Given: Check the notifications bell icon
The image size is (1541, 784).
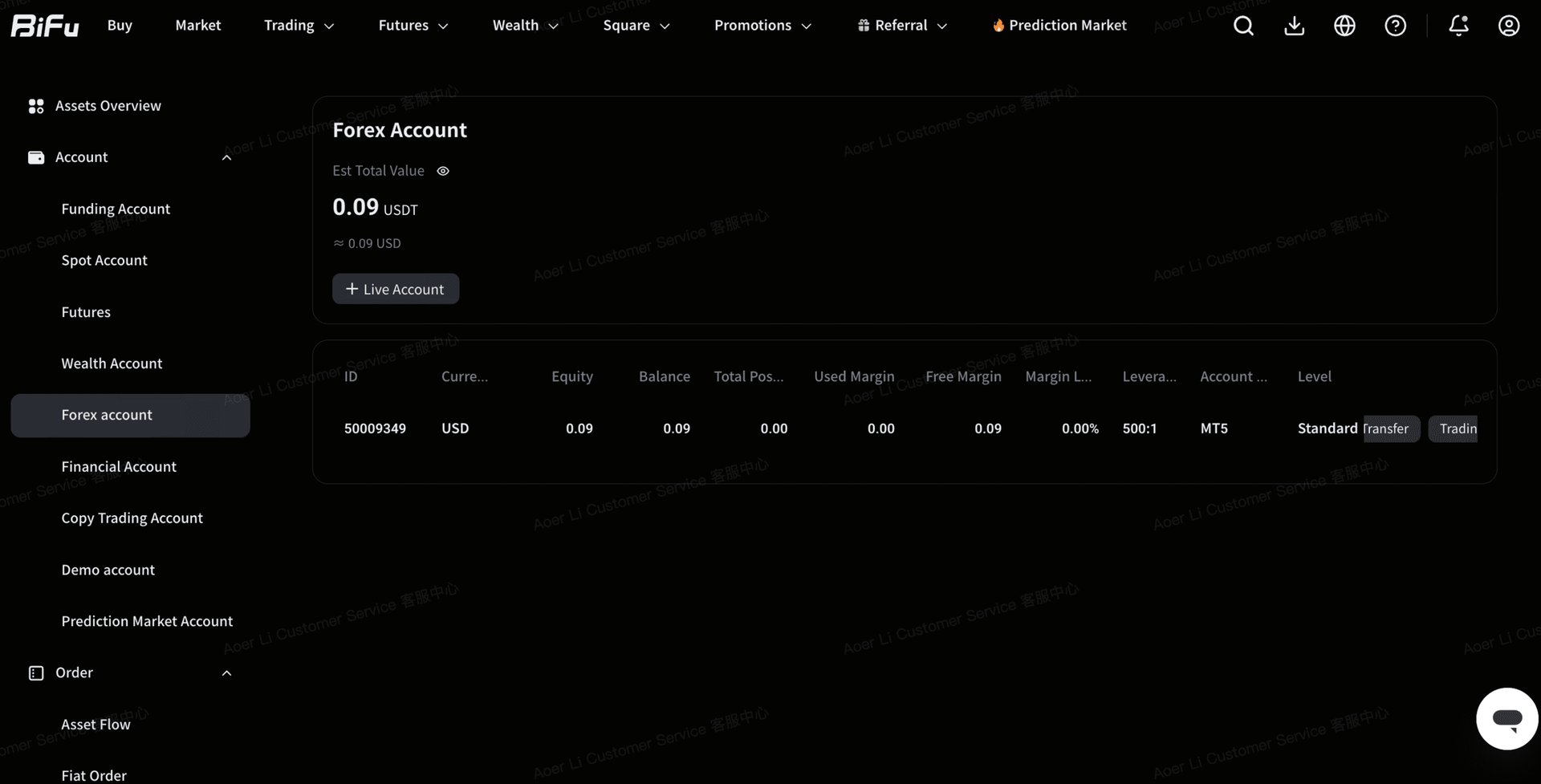Looking at the screenshot, I should click(1458, 26).
